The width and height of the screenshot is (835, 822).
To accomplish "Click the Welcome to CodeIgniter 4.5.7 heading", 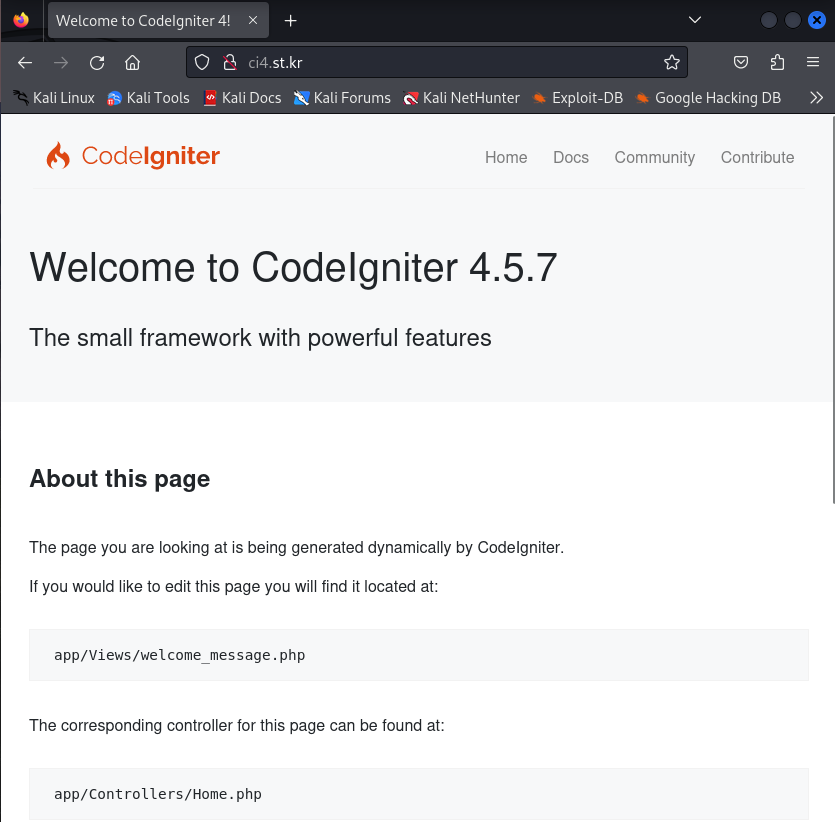I will tap(293, 267).
